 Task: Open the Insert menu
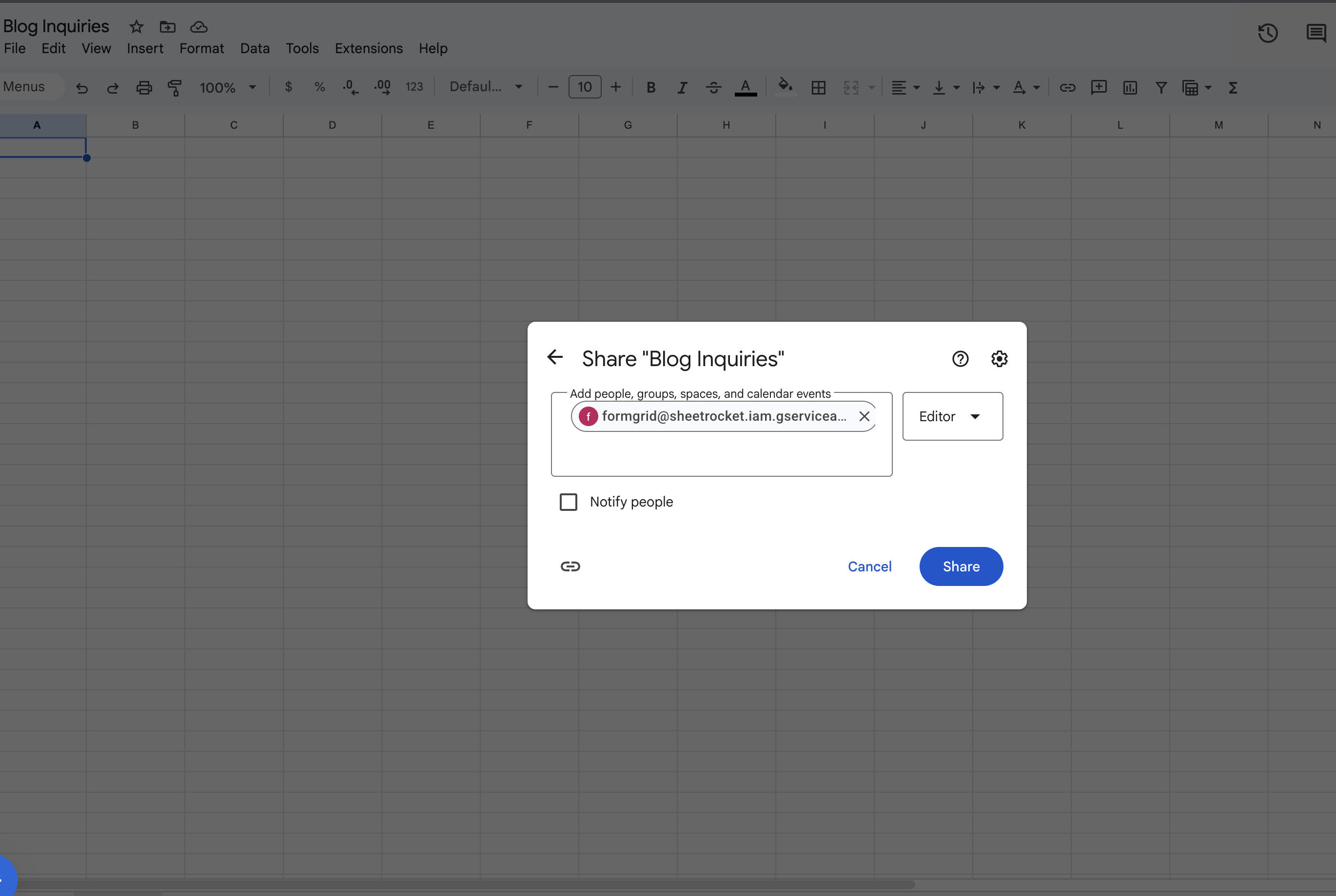pyautogui.click(x=145, y=49)
